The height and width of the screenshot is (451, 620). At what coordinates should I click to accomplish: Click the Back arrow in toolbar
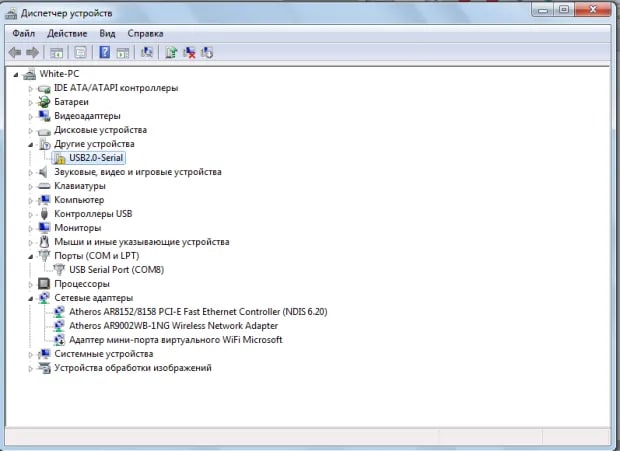[15, 52]
